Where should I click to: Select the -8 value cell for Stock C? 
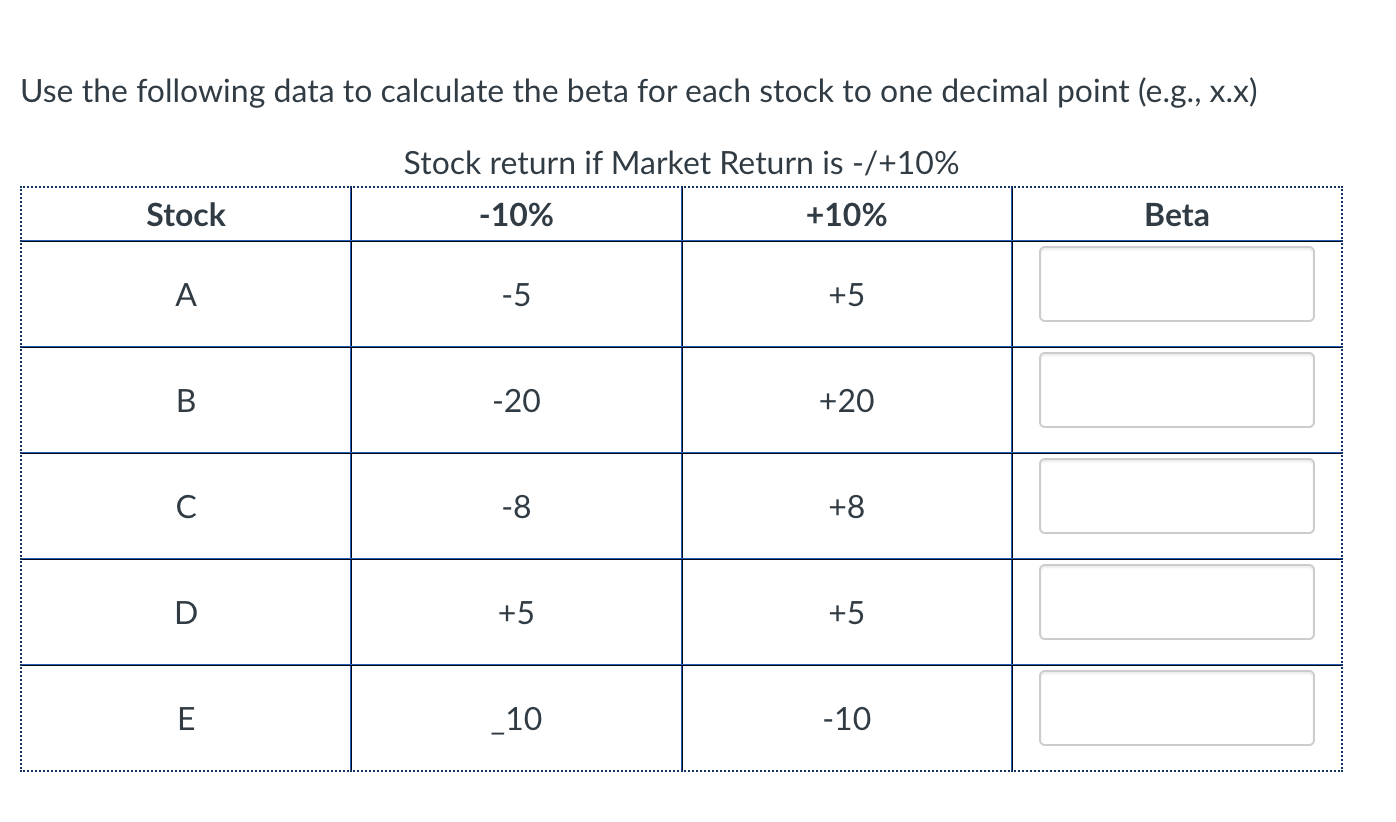(516, 507)
